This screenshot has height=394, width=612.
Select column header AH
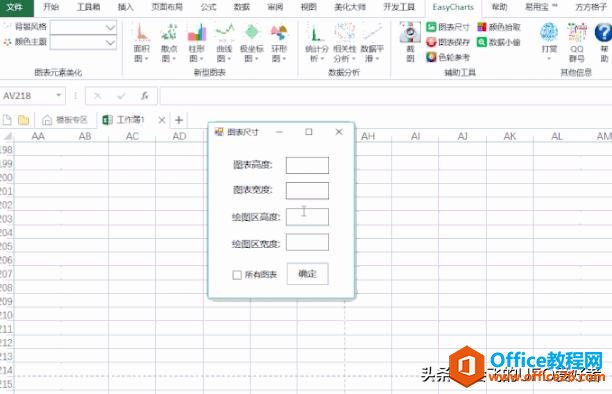[368, 136]
